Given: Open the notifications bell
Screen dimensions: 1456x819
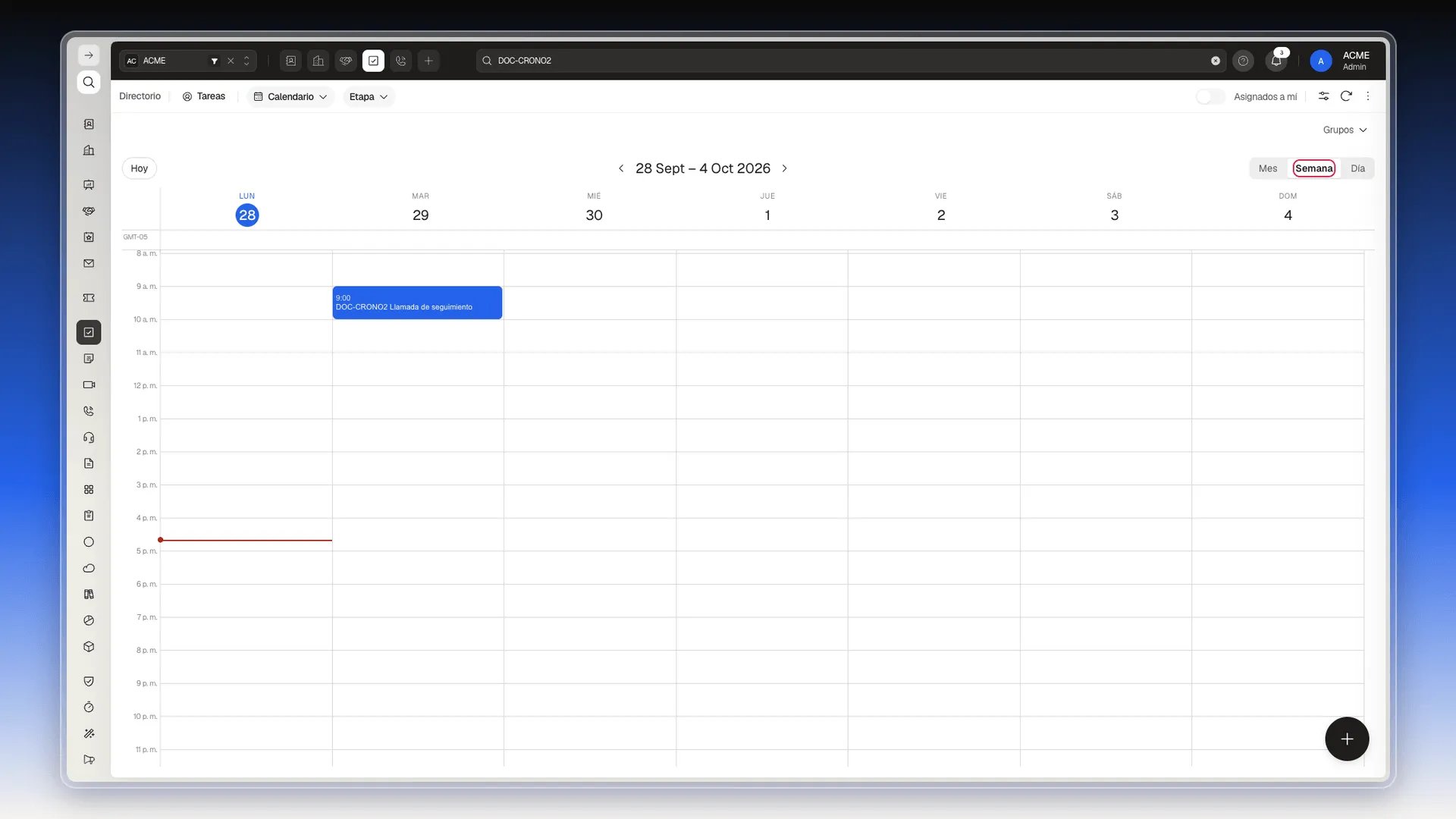Looking at the screenshot, I should point(1276,61).
